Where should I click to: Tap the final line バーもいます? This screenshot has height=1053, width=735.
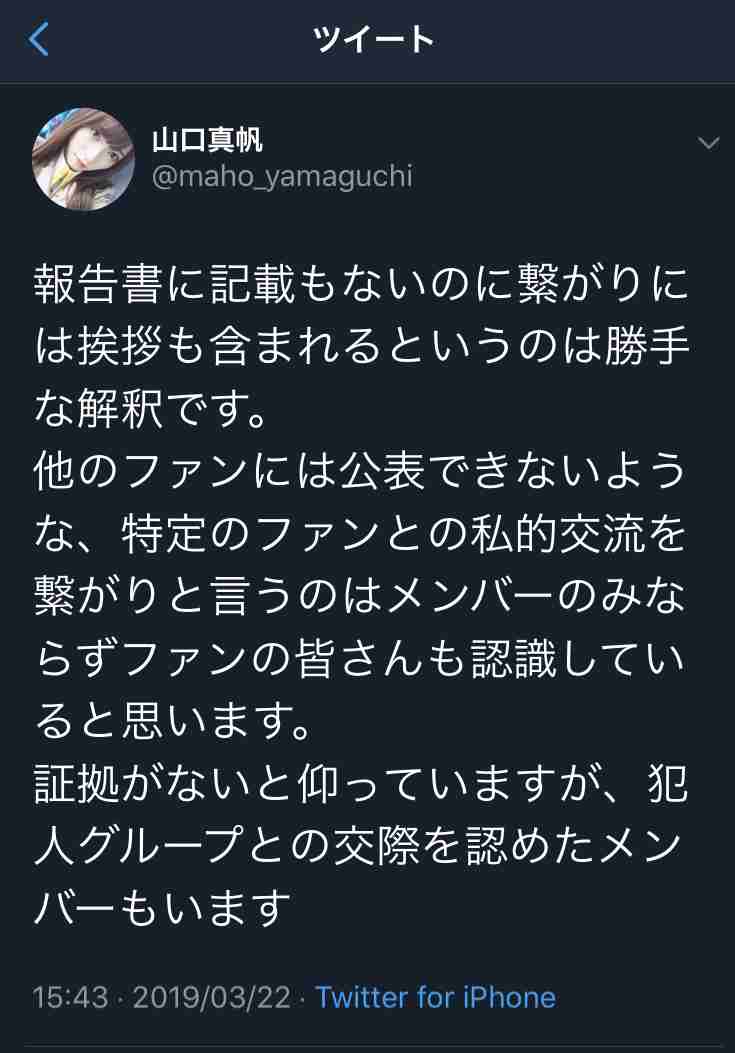pyautogui.click(x=163, y=909)
